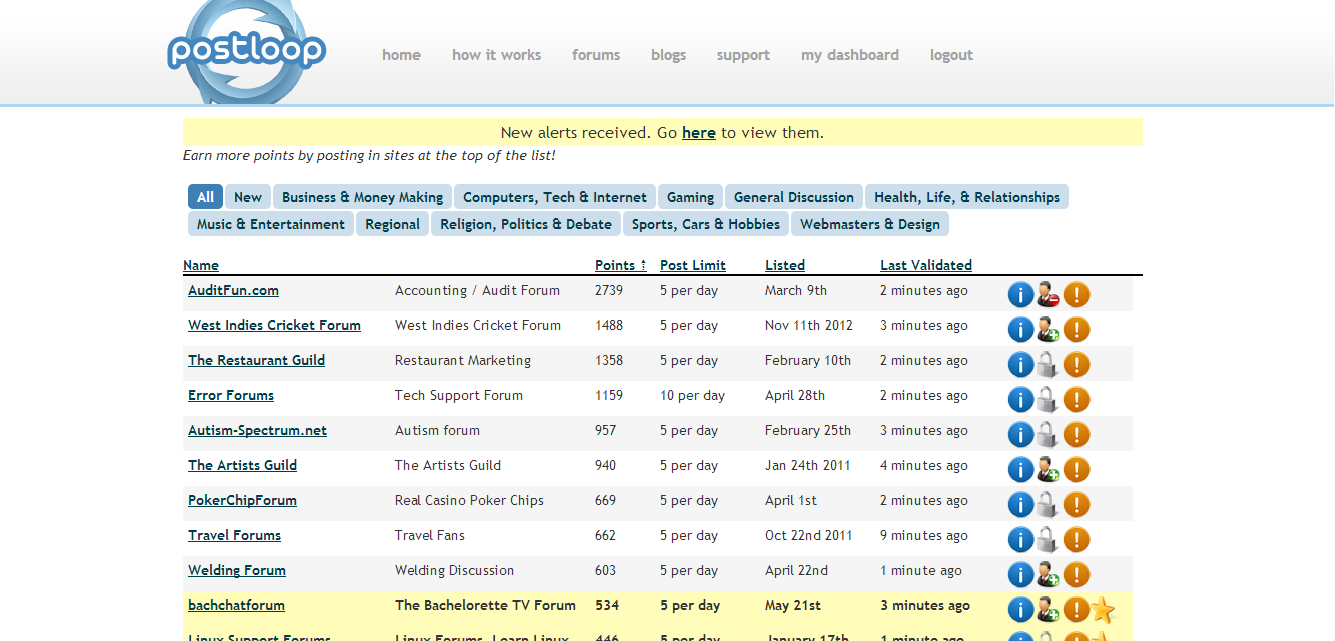Click the orange alert icon for Travel Forums
Screen dimensions: 1335x641
pyautogui.click(x=1077, y=540)
